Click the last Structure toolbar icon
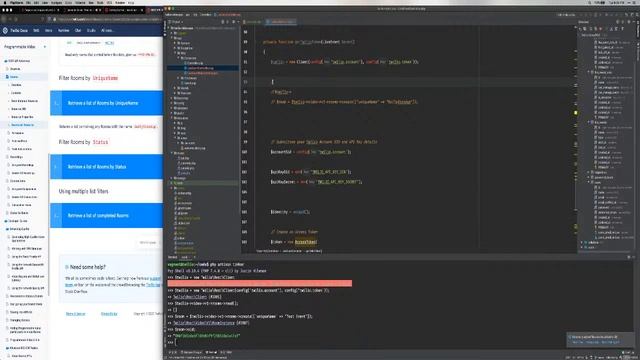The width and height of the screenshot is (640, 360). 622,29
